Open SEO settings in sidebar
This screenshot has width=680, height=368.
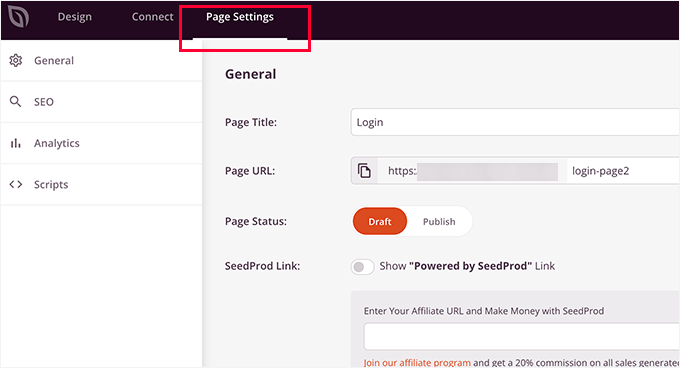(101, 102)
